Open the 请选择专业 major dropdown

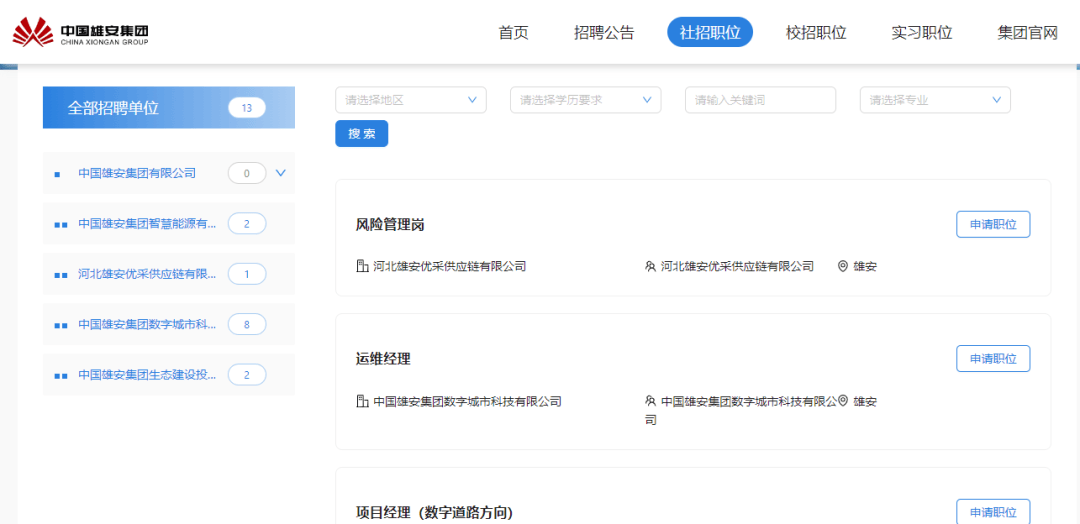point(935,100)
